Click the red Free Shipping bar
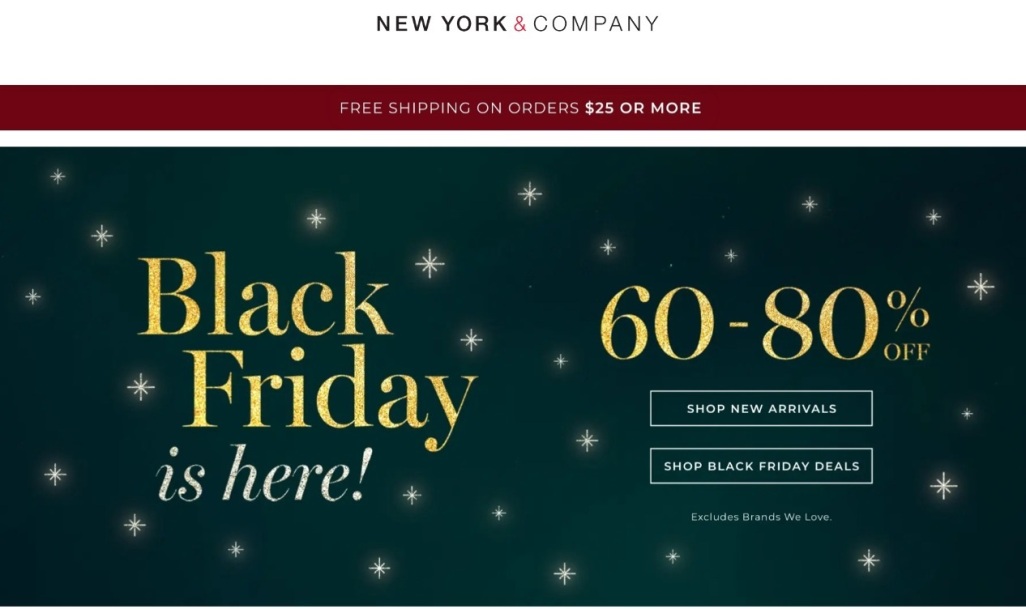1026x609 pixels. click(x=200, y=107)
